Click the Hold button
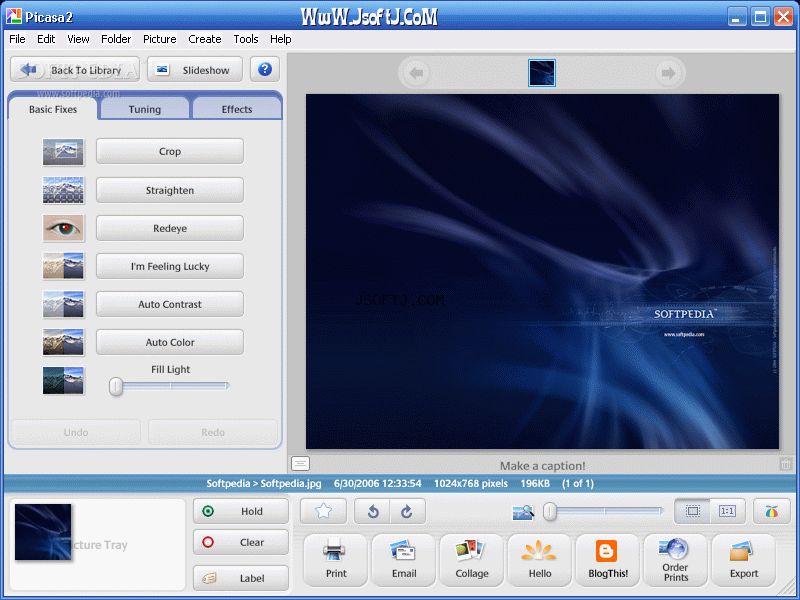This screenshot has height=600, width=800. [x=241, y=511]
